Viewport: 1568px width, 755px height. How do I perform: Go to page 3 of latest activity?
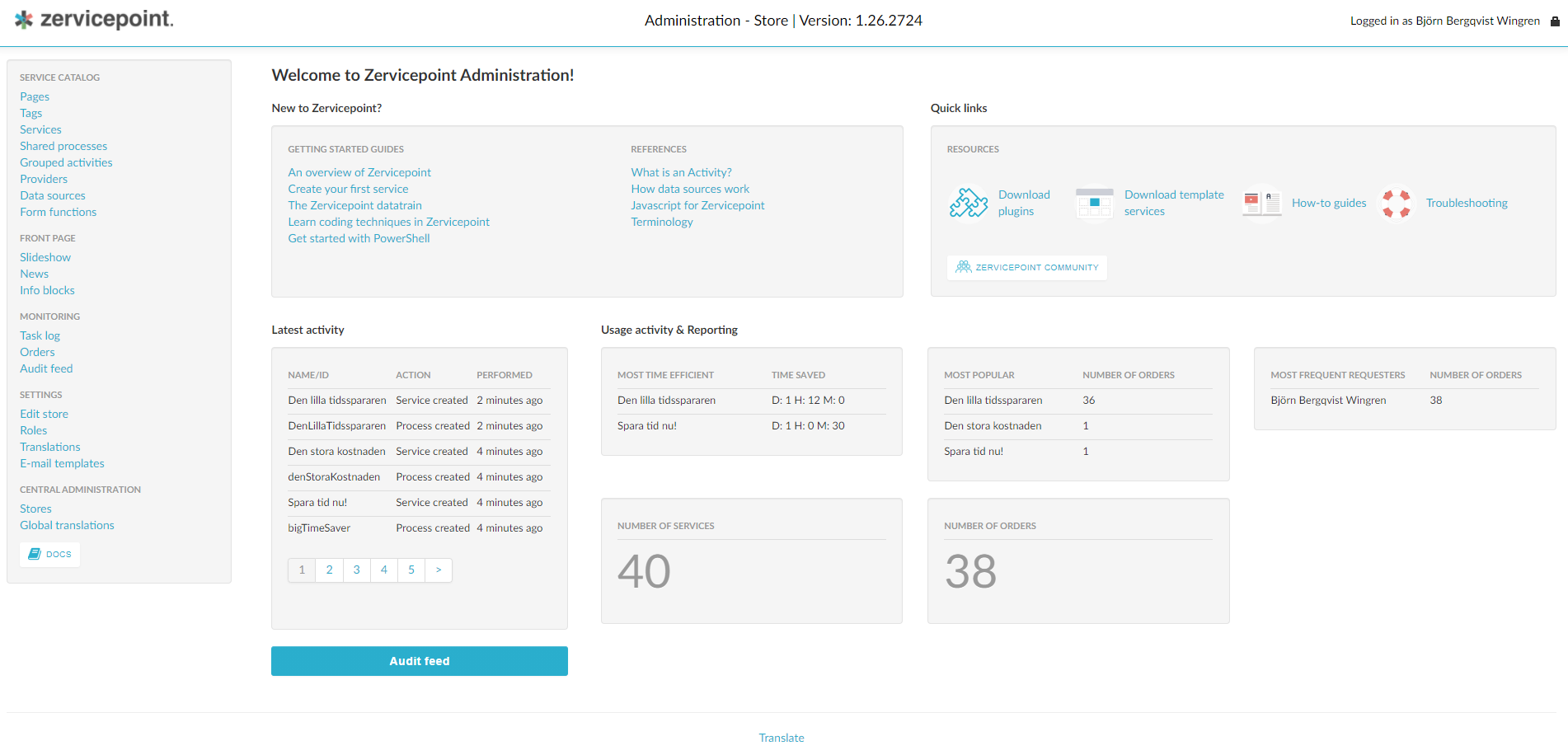356,570
